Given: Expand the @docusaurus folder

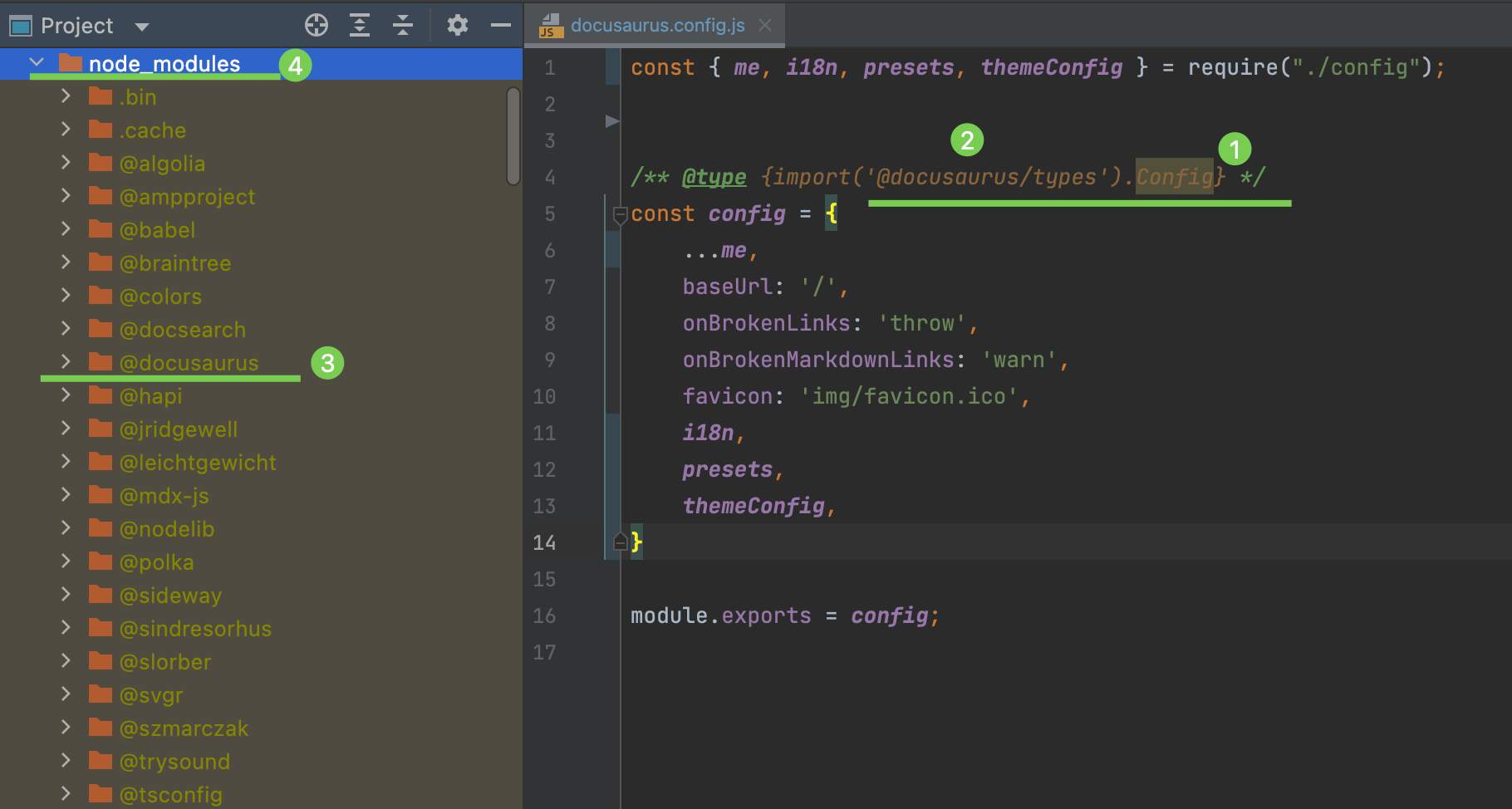Looking at the screenshot, I should (x=66, y=362).
